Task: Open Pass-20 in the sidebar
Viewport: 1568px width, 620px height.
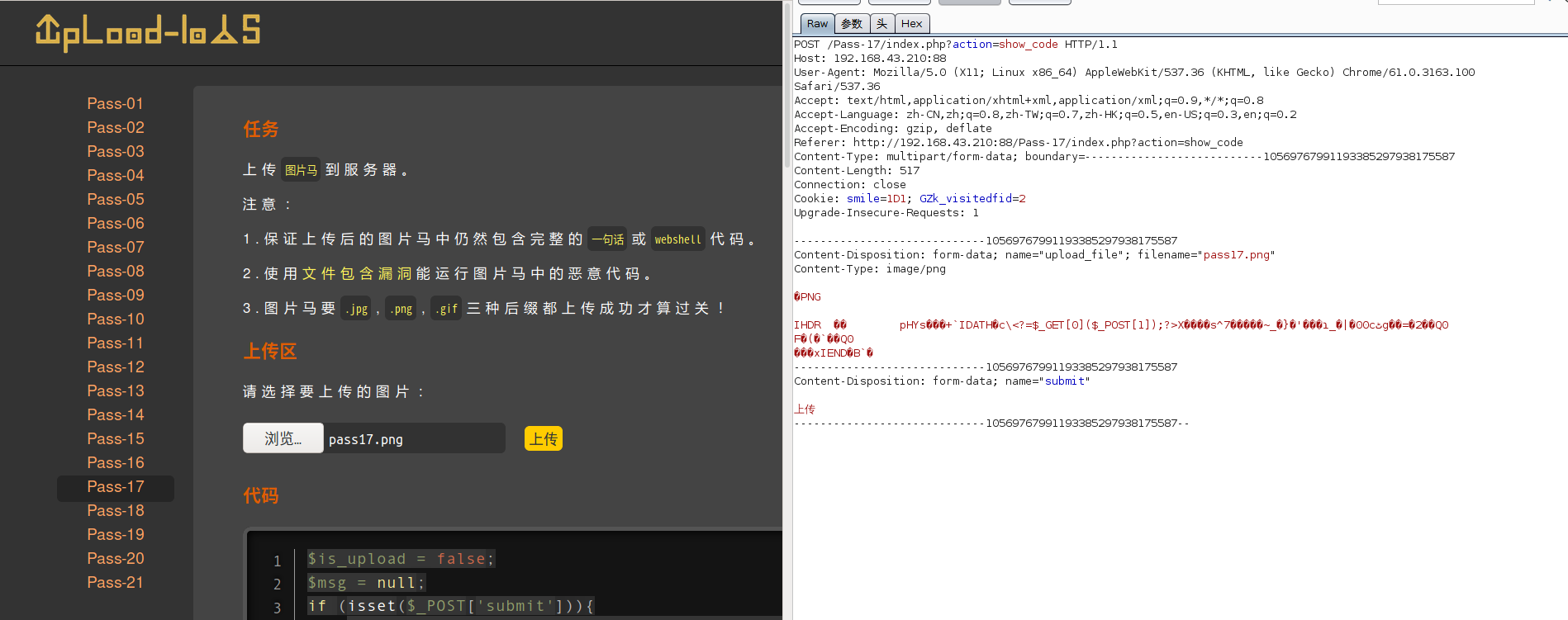Action: [116, 558]
